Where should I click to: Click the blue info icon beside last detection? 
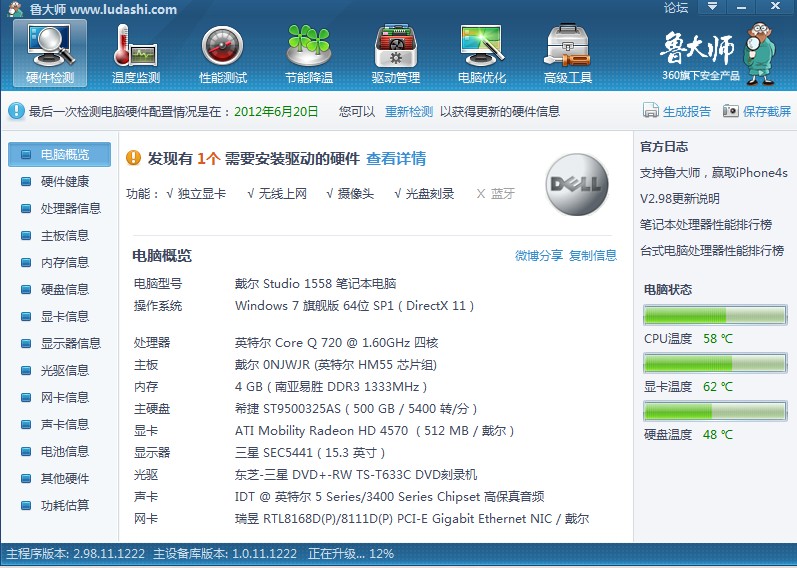pyautogui.click(x=16, y=111)
